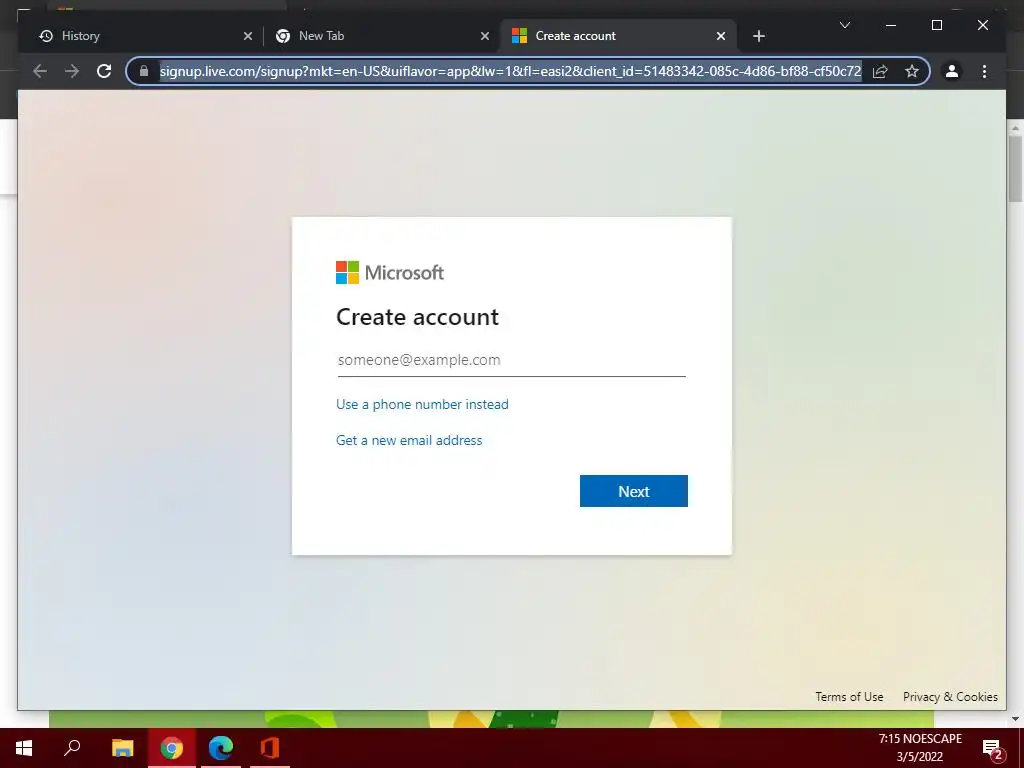This screenshot has height=768, width=1024.
Task: Click the Microsoft logo
Action: click(390, 272)
